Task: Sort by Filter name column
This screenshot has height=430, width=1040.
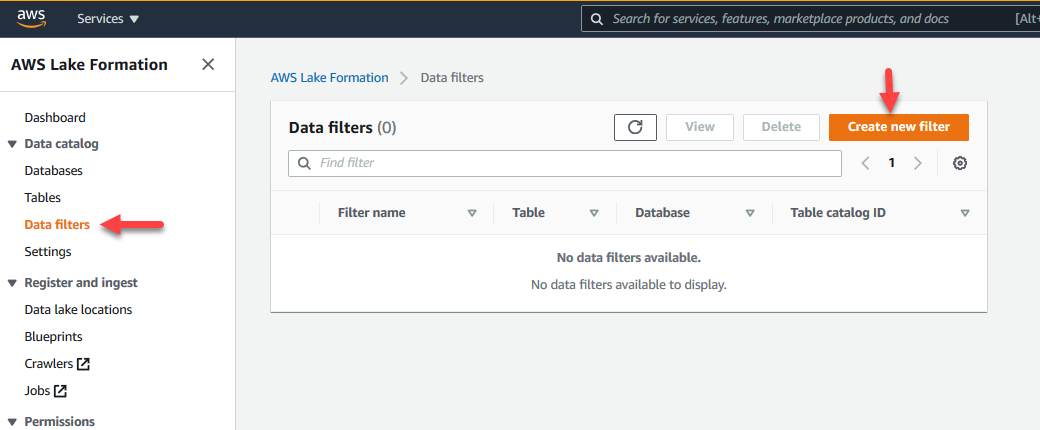Action: pos(472,213)
